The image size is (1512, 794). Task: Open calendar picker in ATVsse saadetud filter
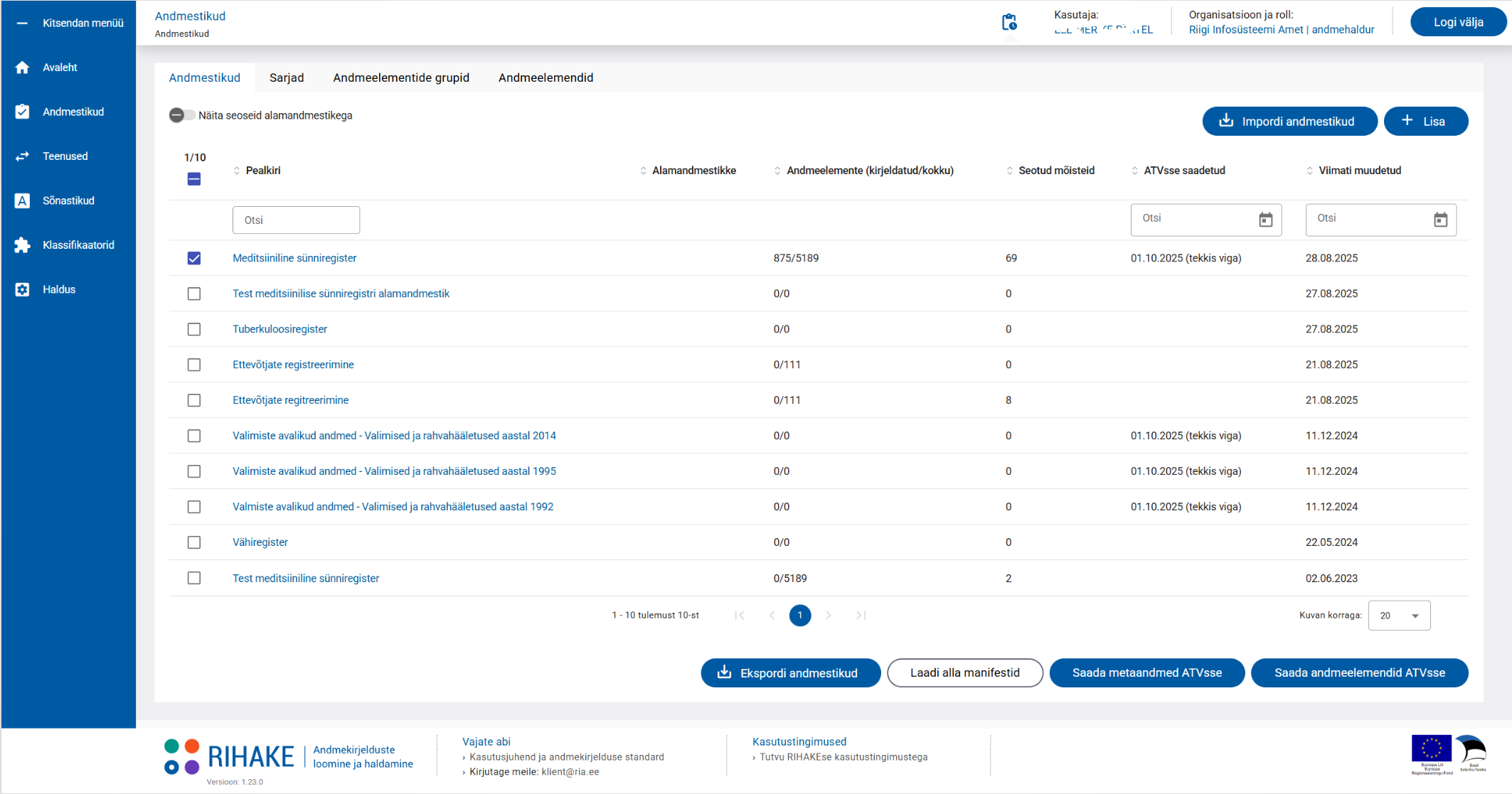click(1266, 220)
